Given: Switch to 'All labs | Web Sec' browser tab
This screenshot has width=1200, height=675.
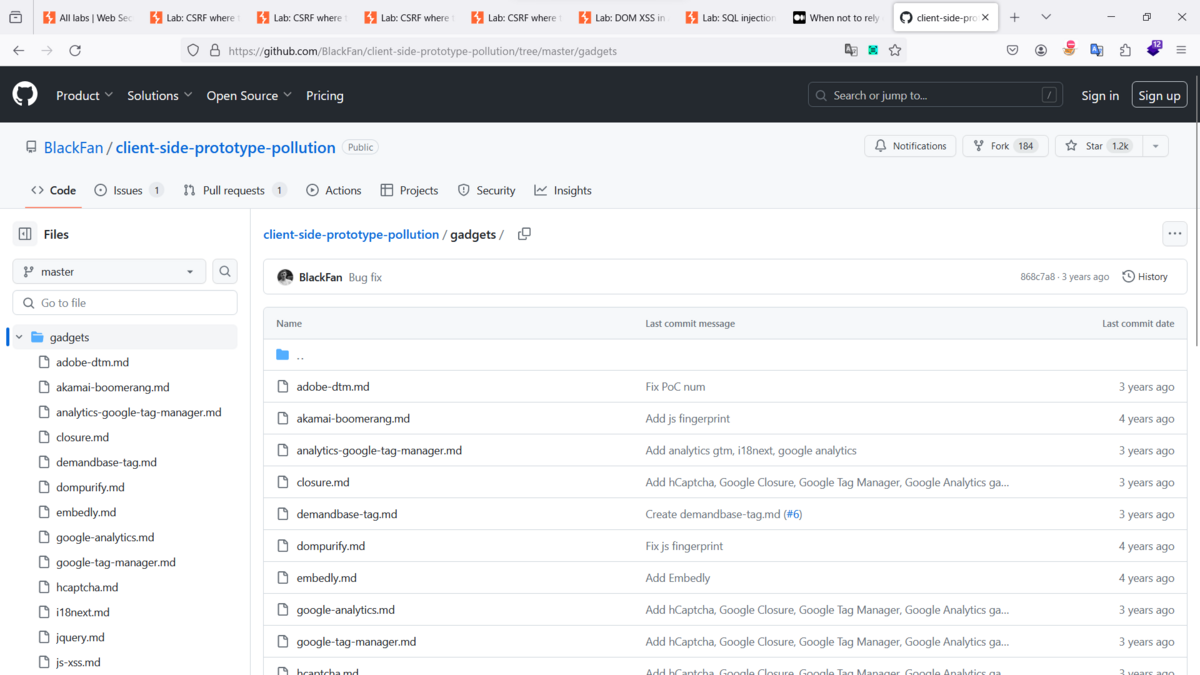Looking at the screenshot, I should point(87,17).
